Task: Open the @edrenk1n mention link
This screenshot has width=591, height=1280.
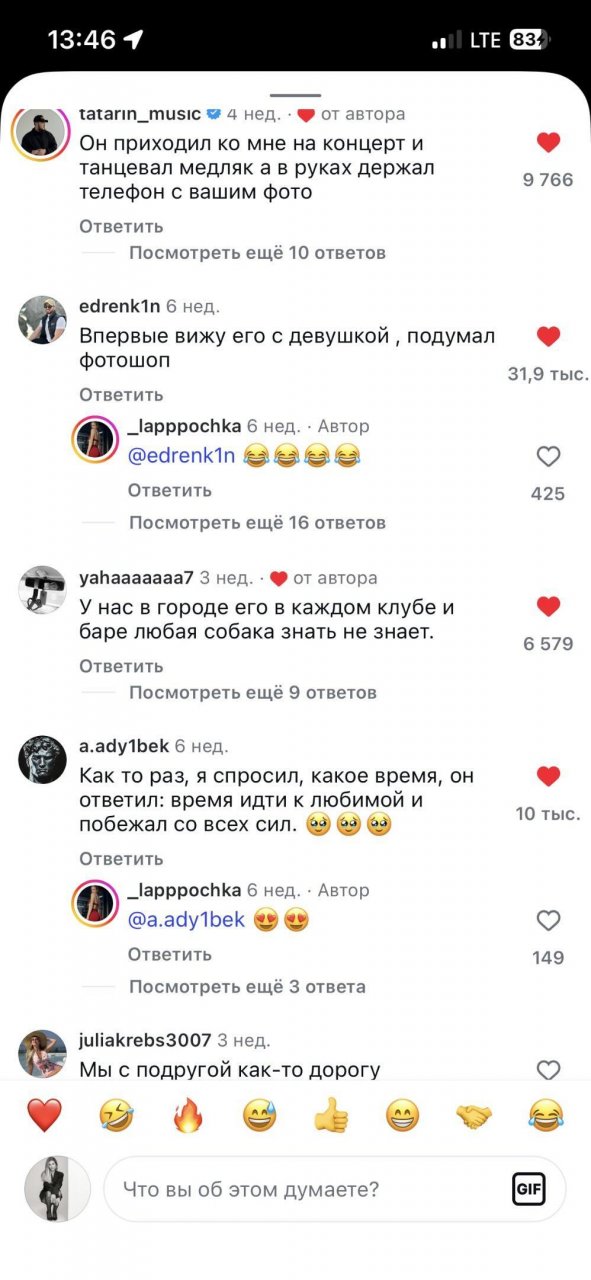Action: point(181,457)
